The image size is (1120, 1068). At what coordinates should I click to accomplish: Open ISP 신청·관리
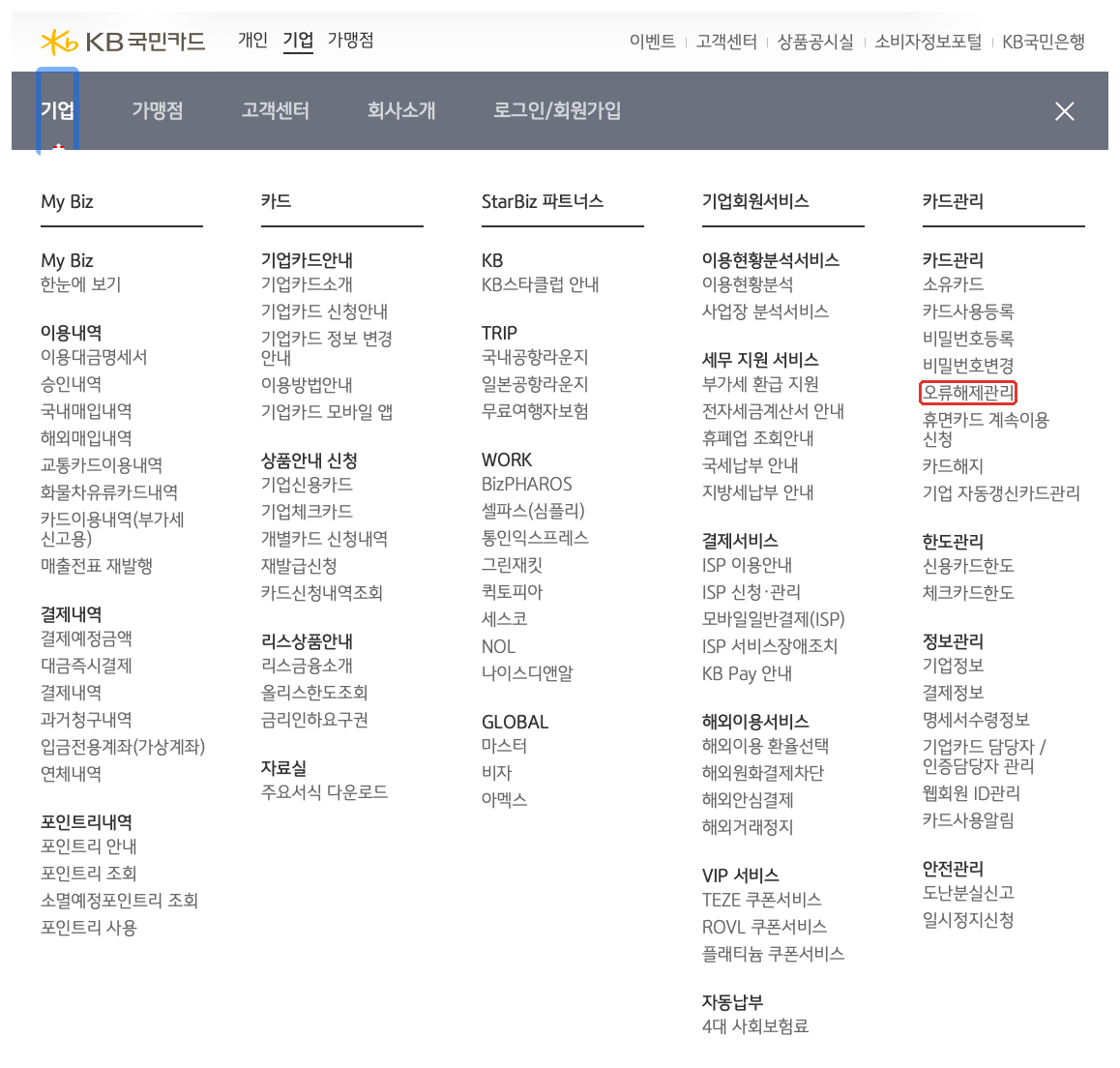coord(751,593)
